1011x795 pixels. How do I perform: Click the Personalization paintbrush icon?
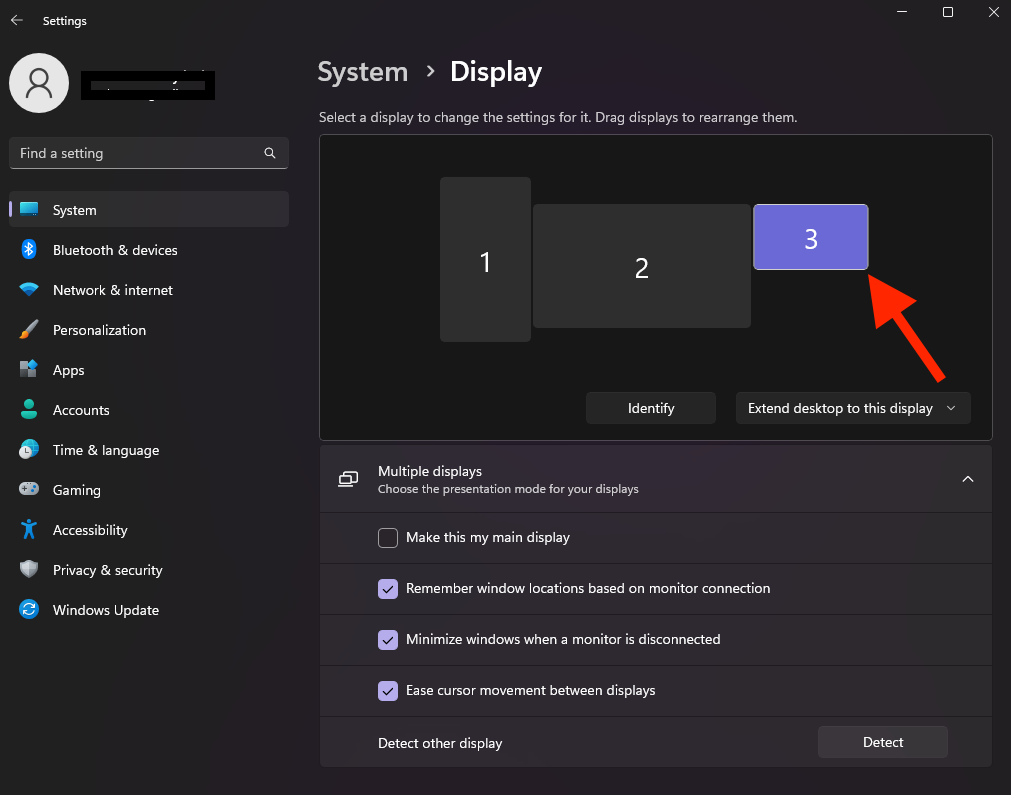pos(29,330)
